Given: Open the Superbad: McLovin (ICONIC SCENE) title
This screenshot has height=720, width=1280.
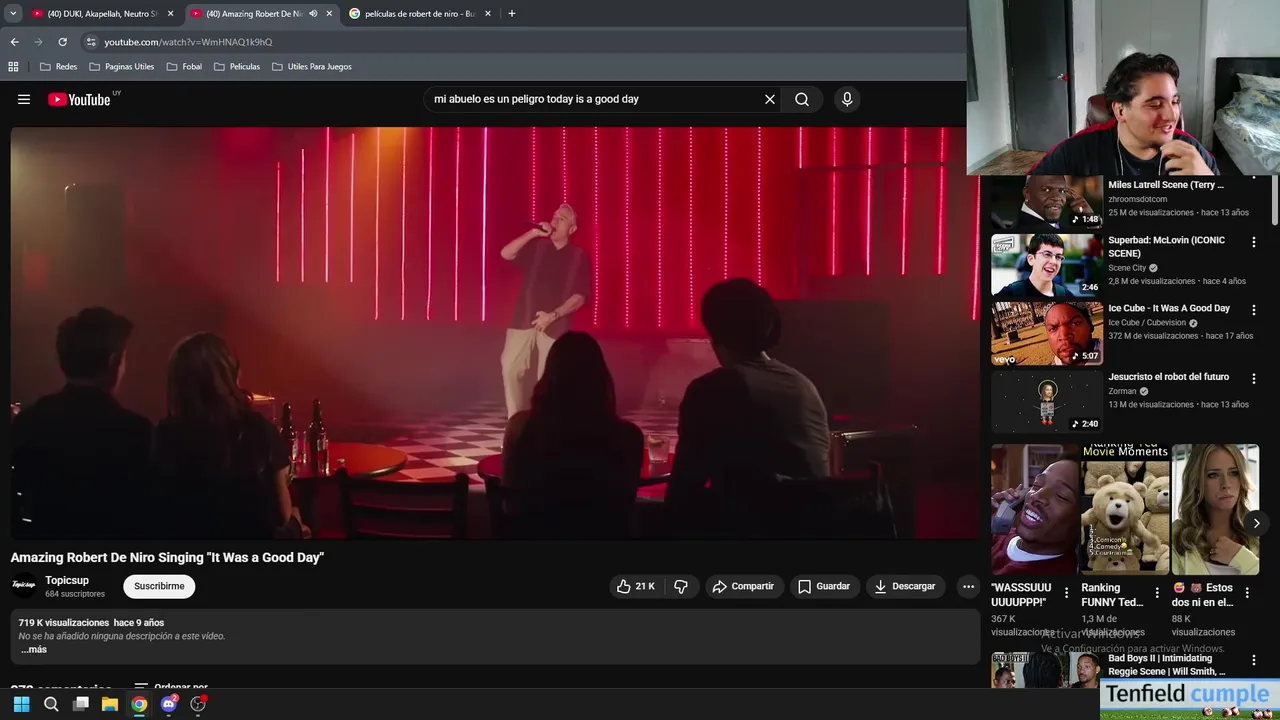Looking at the screenshot, I should (1166, 247).
